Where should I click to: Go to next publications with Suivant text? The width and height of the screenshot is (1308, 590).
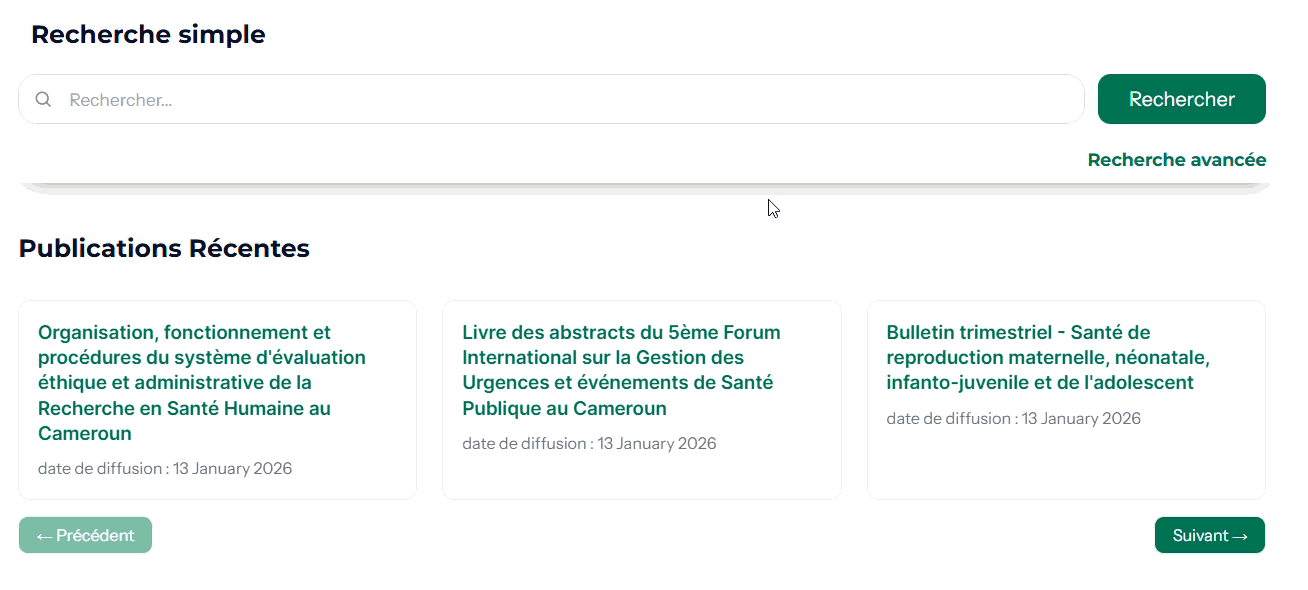pyautogui.click(x=1200, y=535)
